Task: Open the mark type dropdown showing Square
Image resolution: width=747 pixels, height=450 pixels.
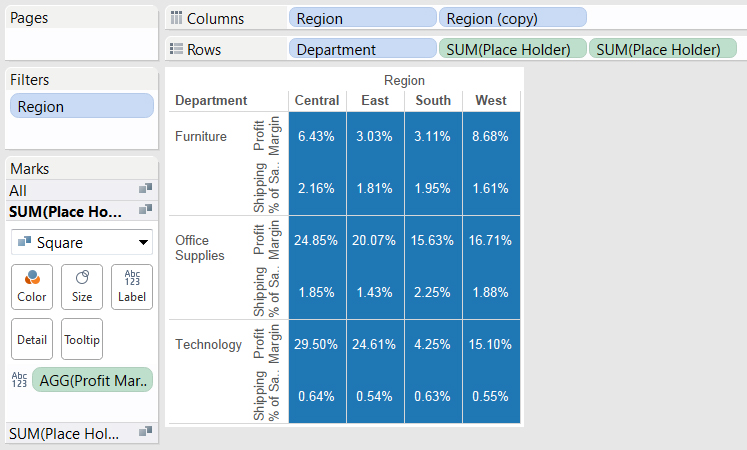Action: (82, 242)
